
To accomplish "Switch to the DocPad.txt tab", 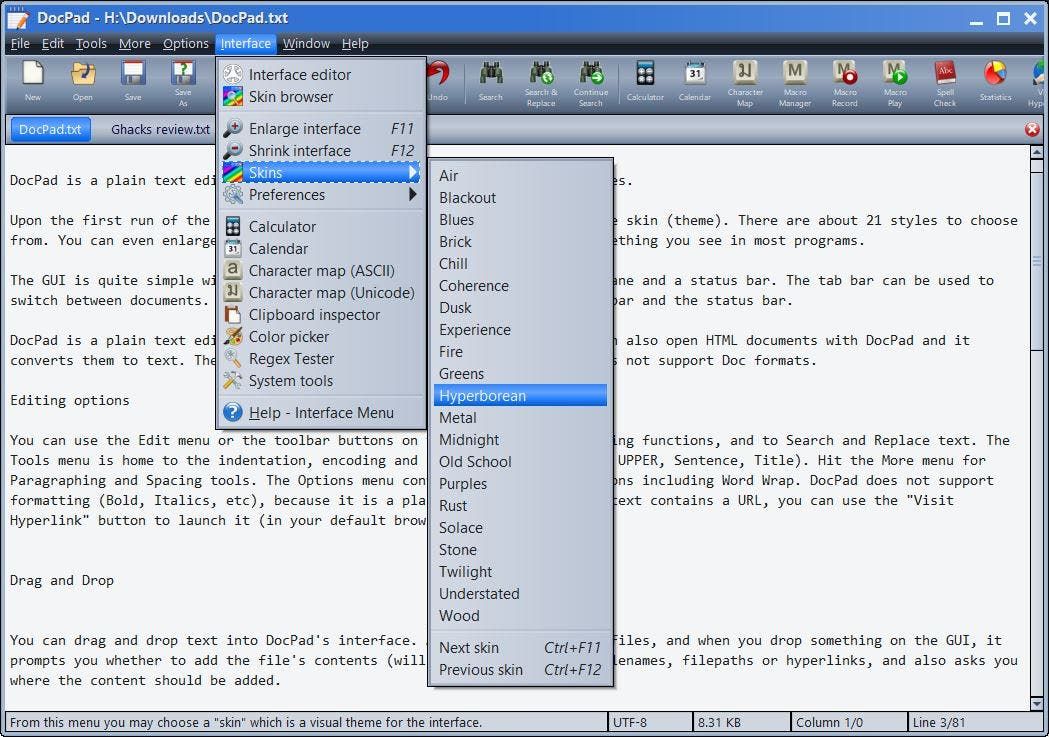I will click(51, 130).
